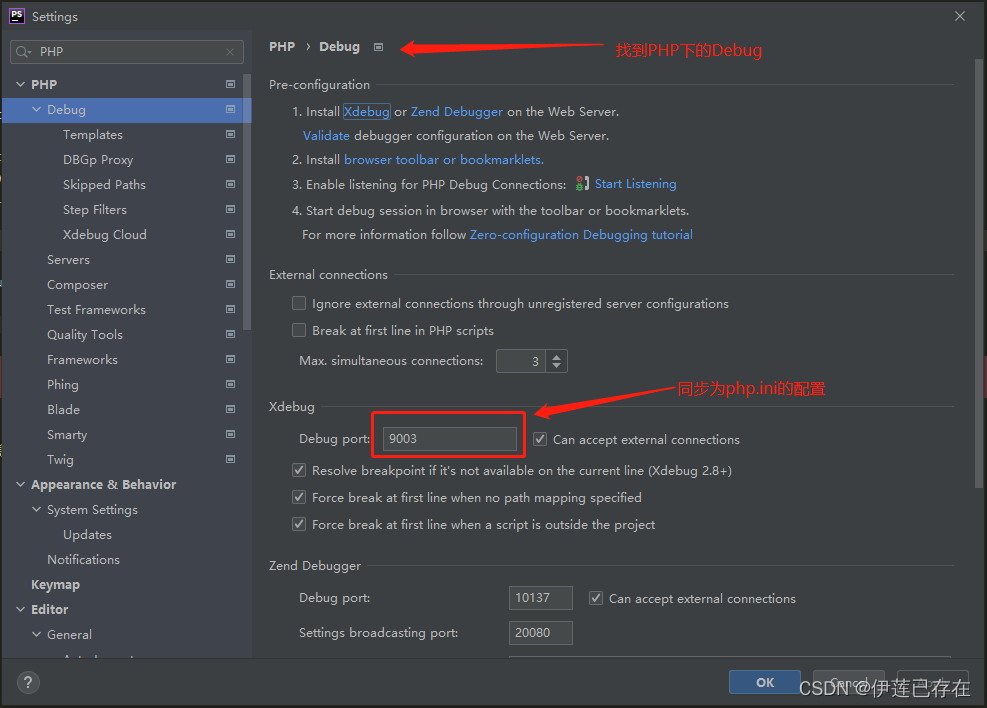Click the project-level settings icon beside PHP row
This screenshot has height=708, width=987.
tap(230, 84)
